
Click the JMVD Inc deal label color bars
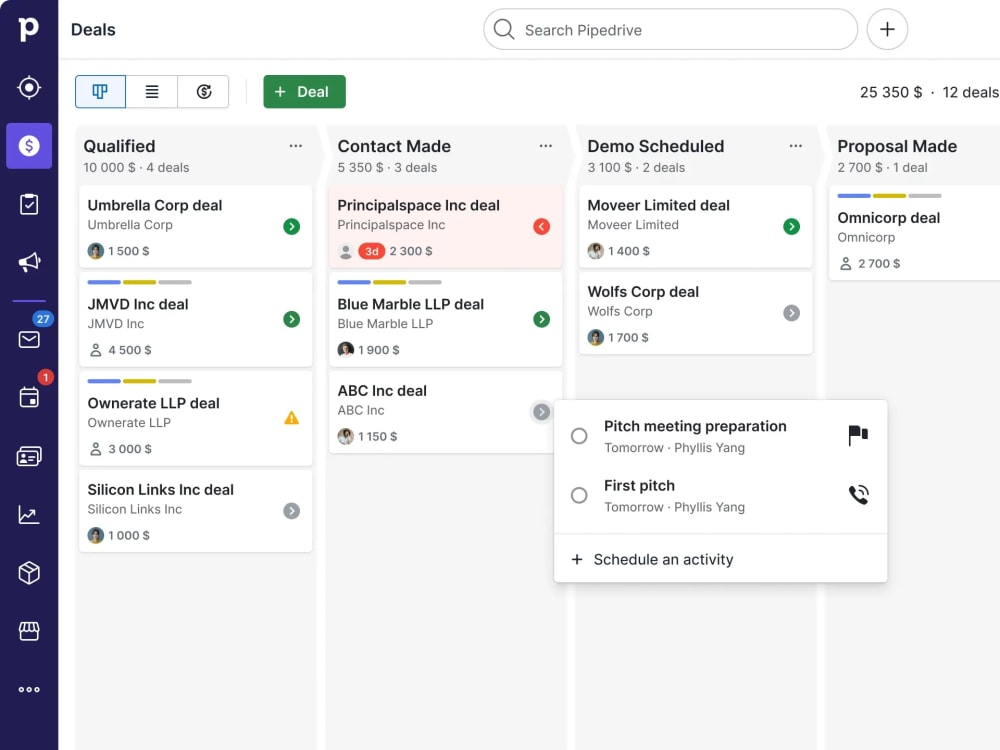pyautogui.click(x=139, y=282)
